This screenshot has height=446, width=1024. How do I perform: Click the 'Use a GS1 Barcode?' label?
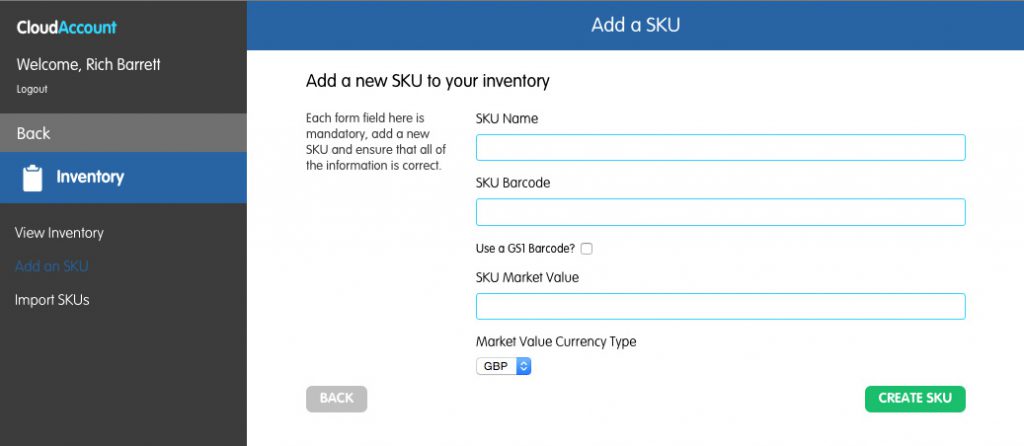(526, 249)
